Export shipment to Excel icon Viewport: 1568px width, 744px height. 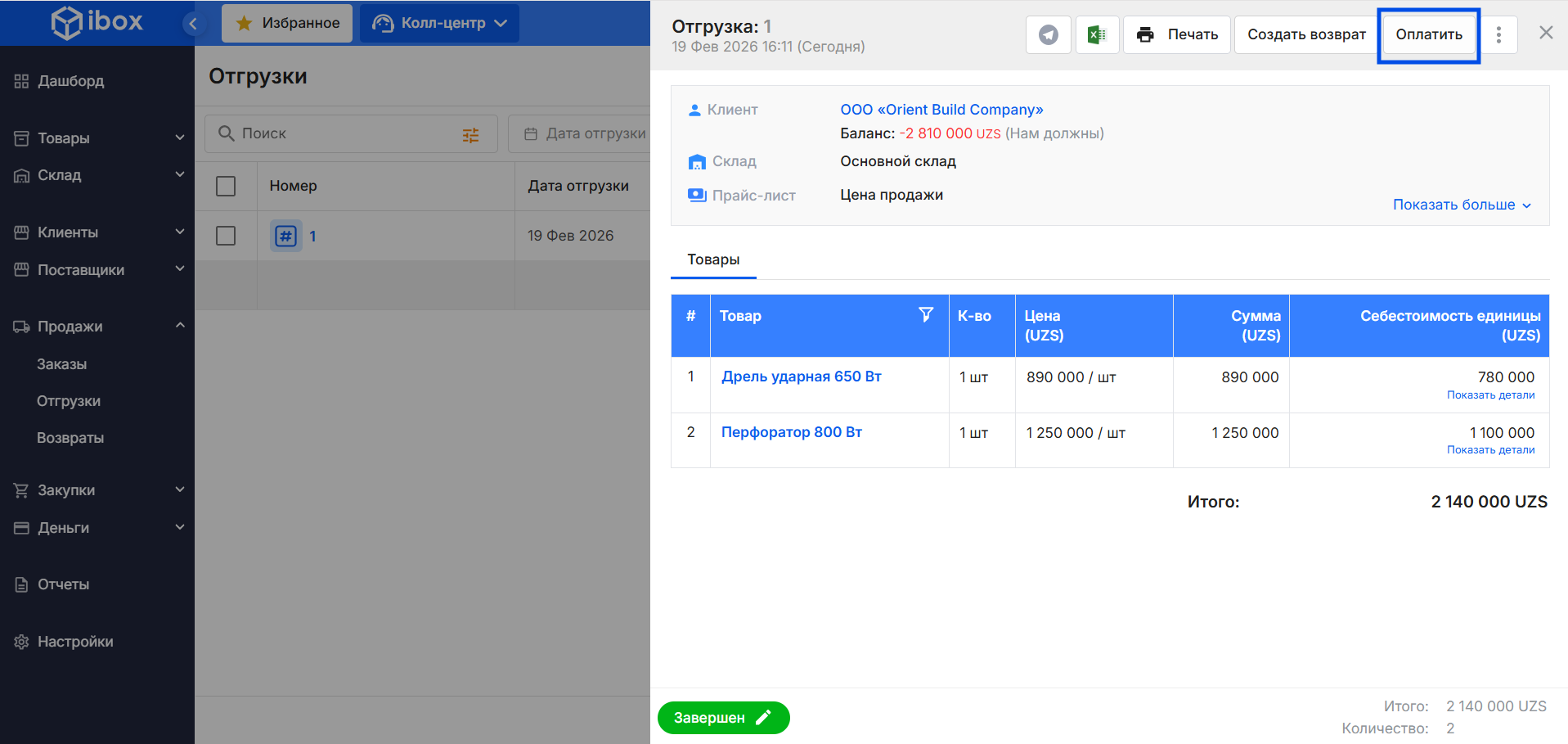click(x=1097, y=34)
